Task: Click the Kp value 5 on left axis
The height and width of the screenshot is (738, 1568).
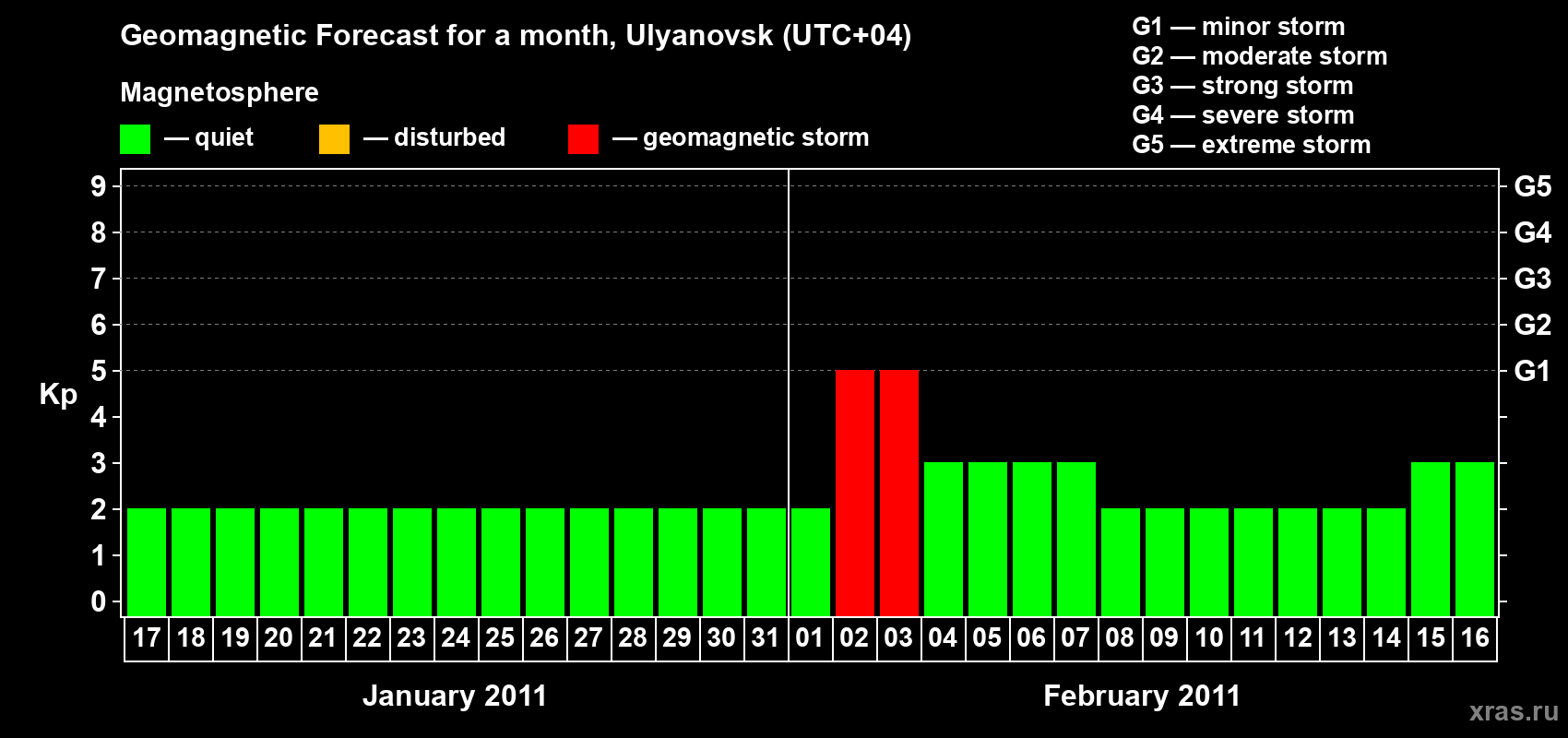Action: pyautogui.click(x=99, y=371)
